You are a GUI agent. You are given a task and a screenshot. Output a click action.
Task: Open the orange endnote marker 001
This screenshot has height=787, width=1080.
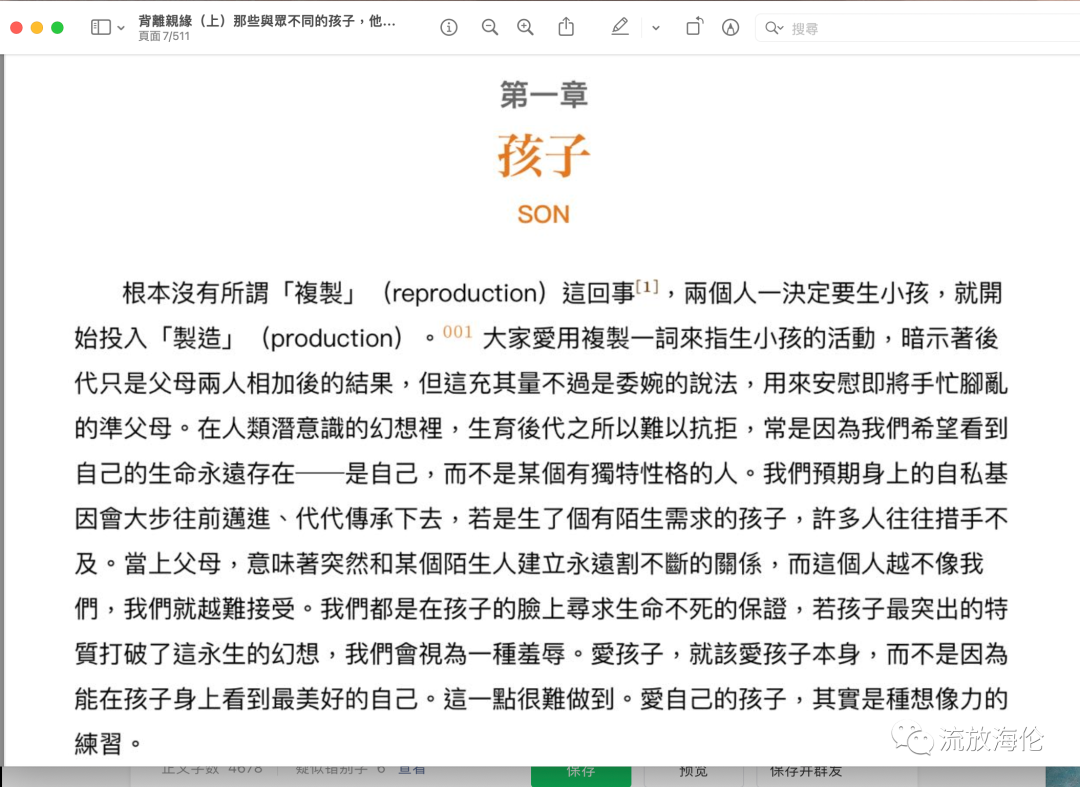(457, 332)
